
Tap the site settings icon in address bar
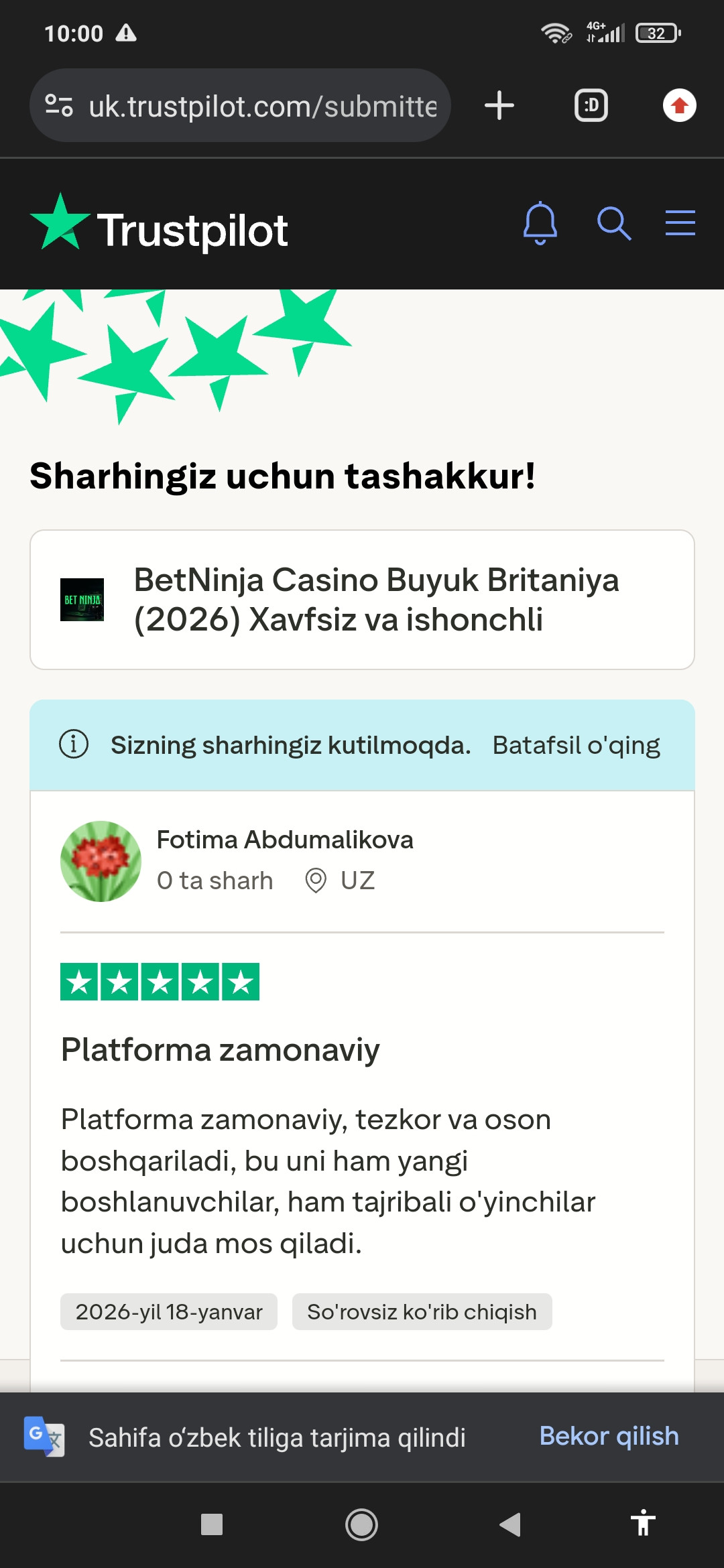[x=59, y=106]
